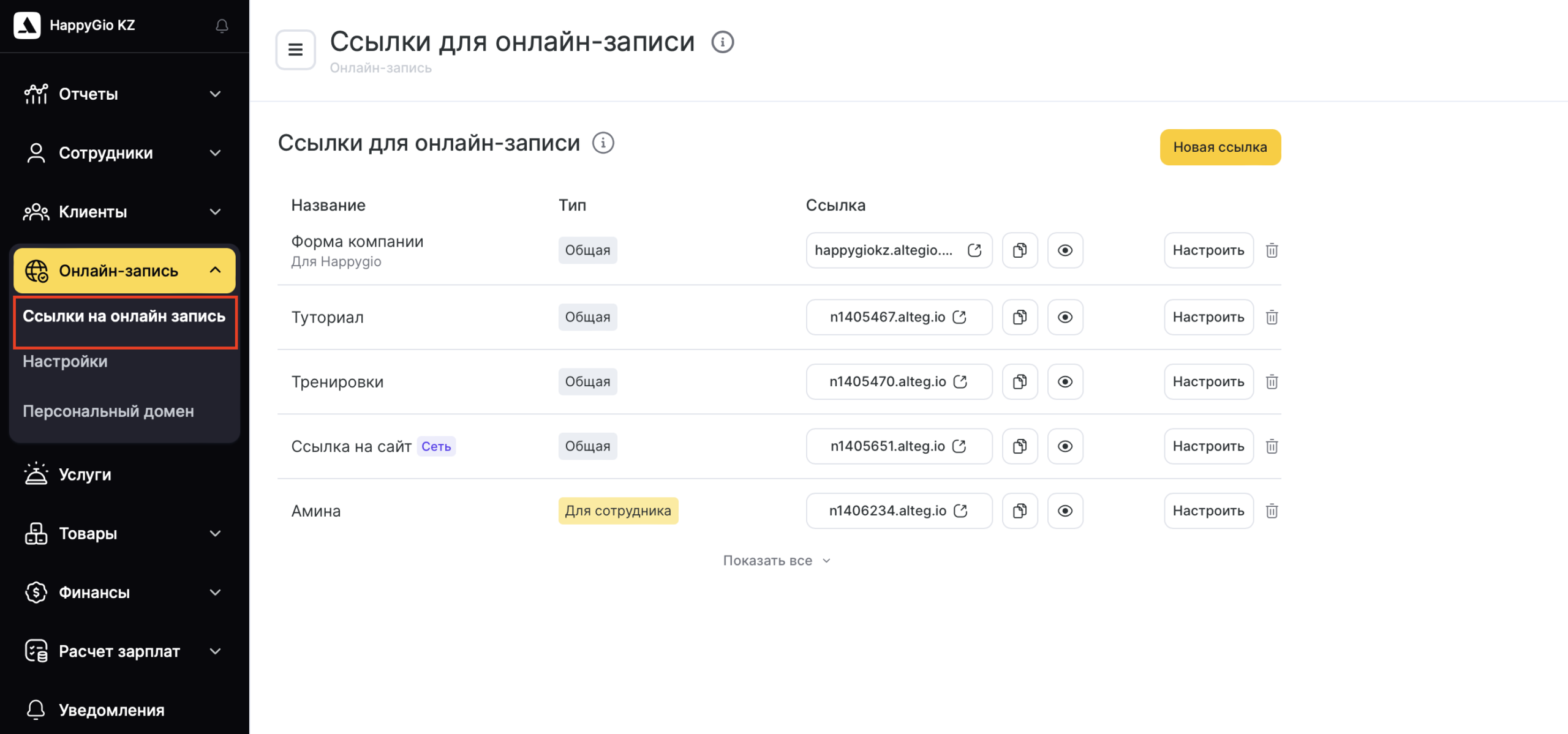The image size is (1568, 734).
Task: Open the Услуги sidebar section
Action: pyautogui.click(x=85, y=474)
